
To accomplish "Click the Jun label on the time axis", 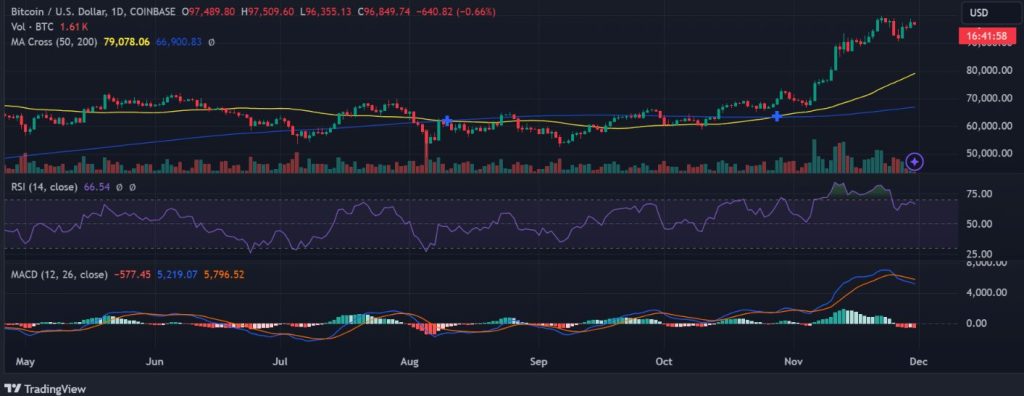I will click(155, 361).
